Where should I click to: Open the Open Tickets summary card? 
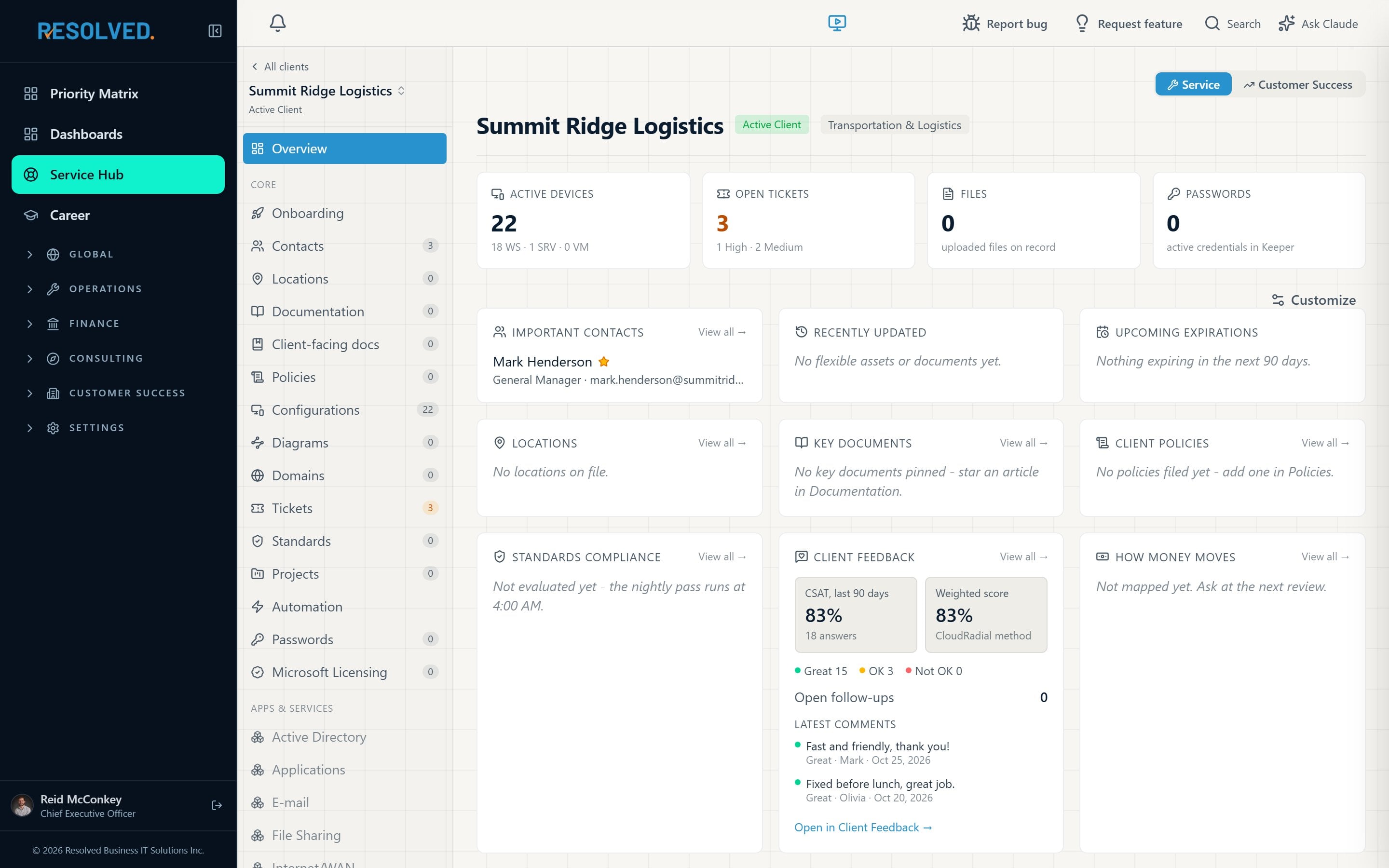[808, 220]
